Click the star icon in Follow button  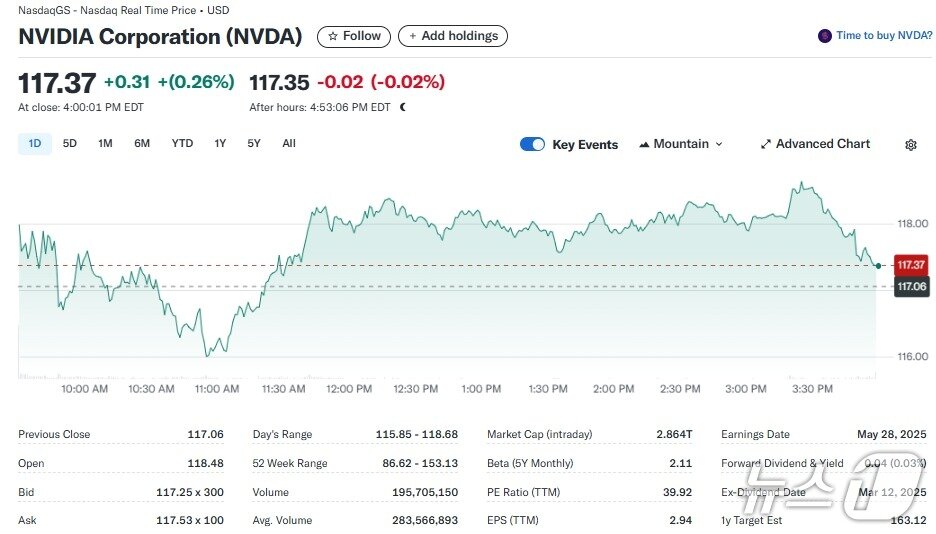click(333, 36)
